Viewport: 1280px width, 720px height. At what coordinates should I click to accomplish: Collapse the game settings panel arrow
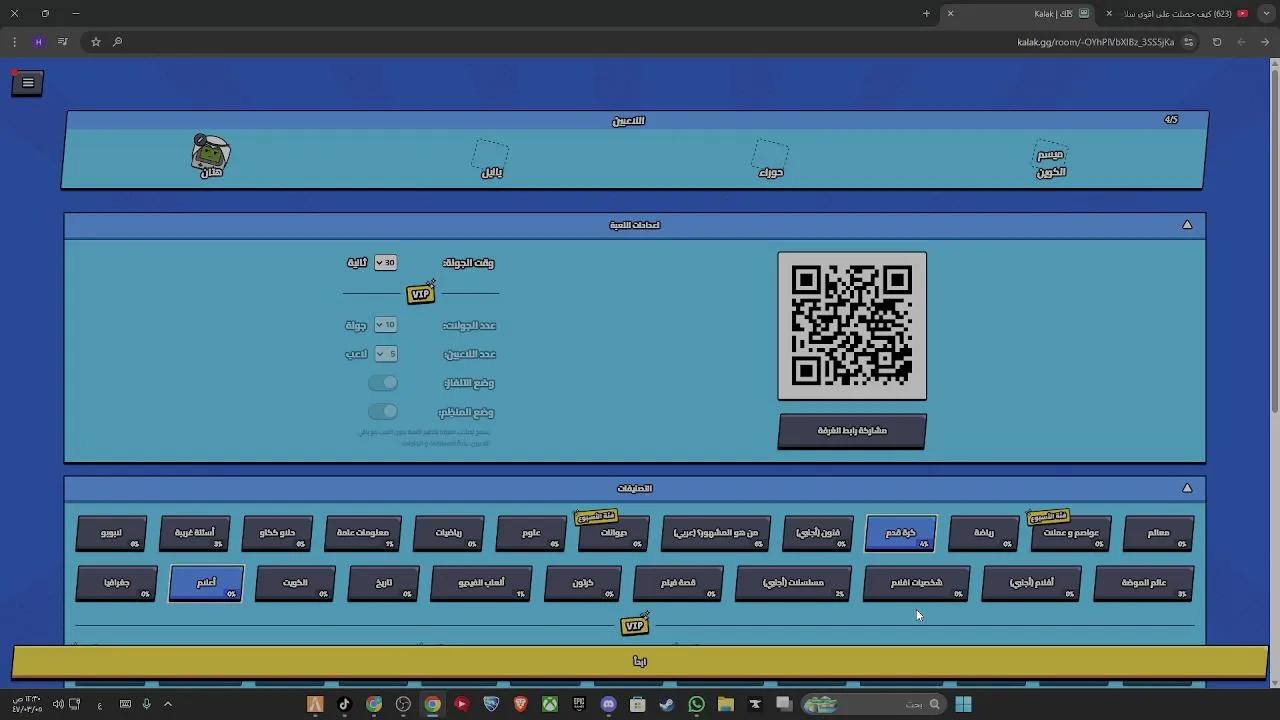(1187, 225)
